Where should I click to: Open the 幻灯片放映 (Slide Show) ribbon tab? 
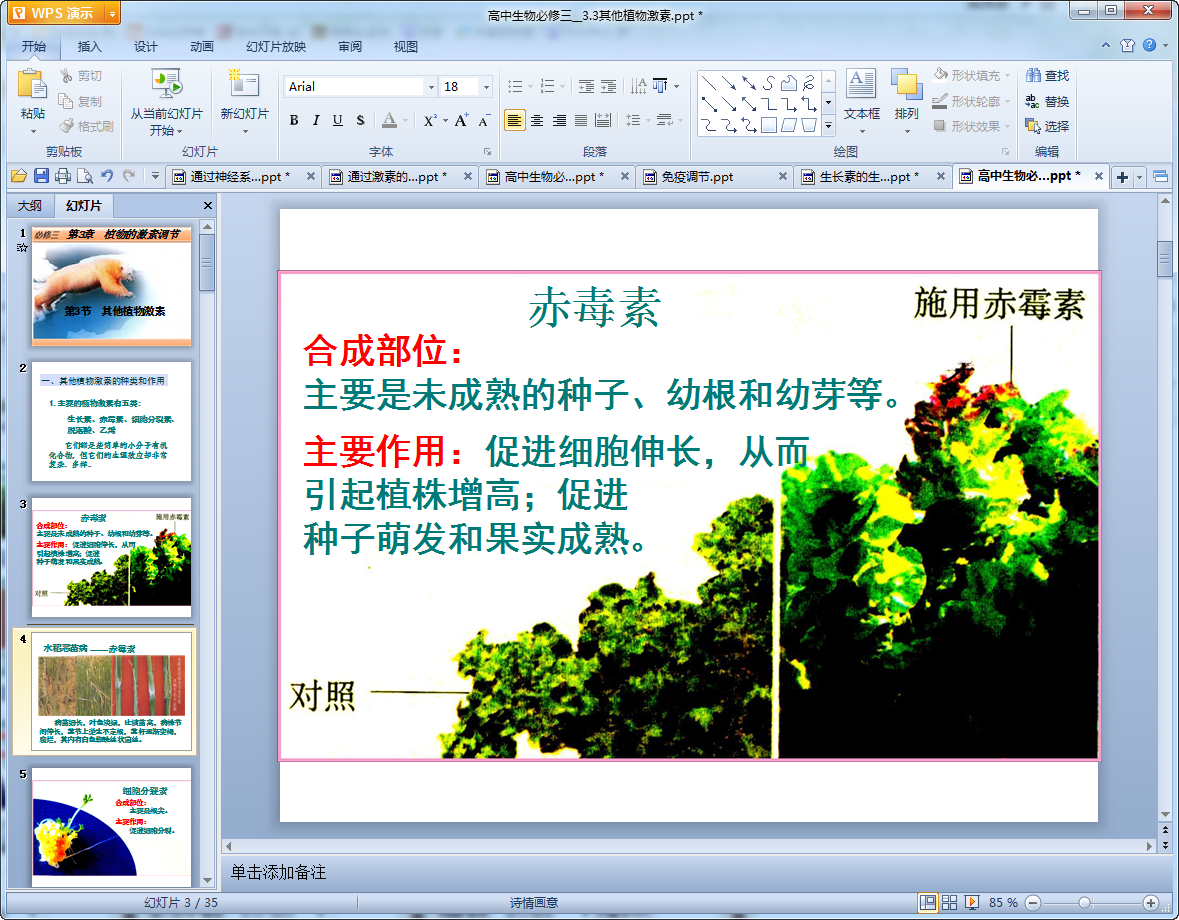click(x=276, y=47)
